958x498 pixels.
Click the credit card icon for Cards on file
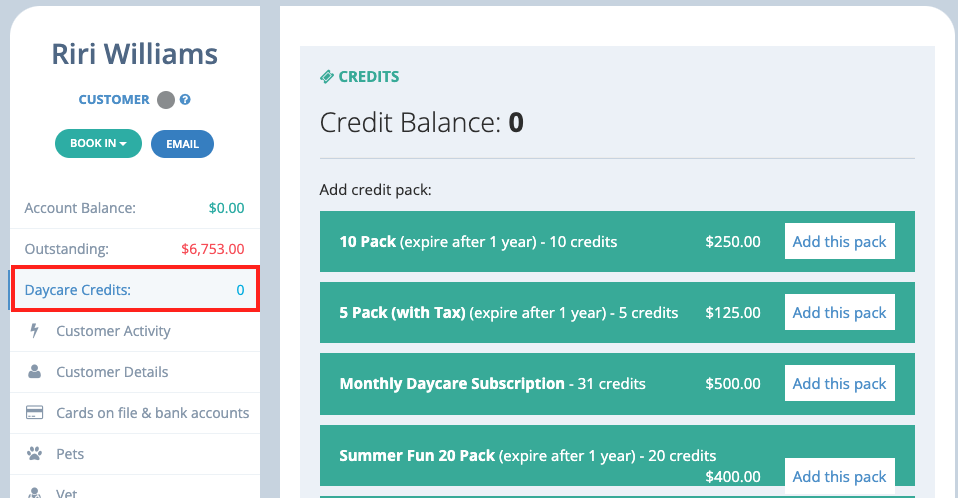[34, 412]
